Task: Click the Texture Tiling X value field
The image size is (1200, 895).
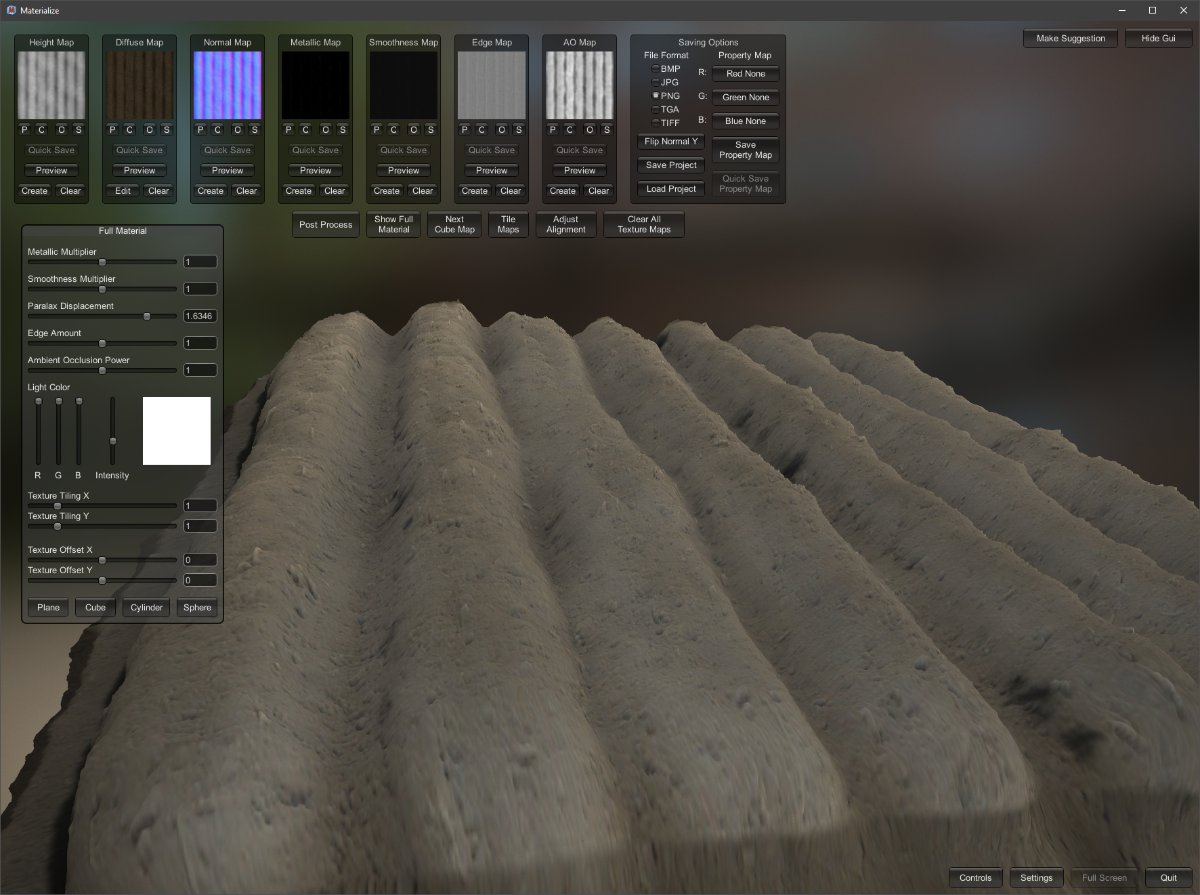Action: pos(200,506)
